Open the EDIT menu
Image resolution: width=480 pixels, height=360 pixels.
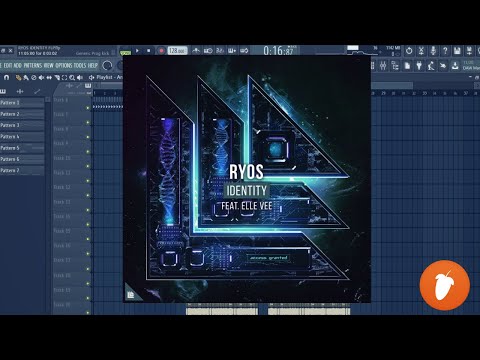pos(8,65)
